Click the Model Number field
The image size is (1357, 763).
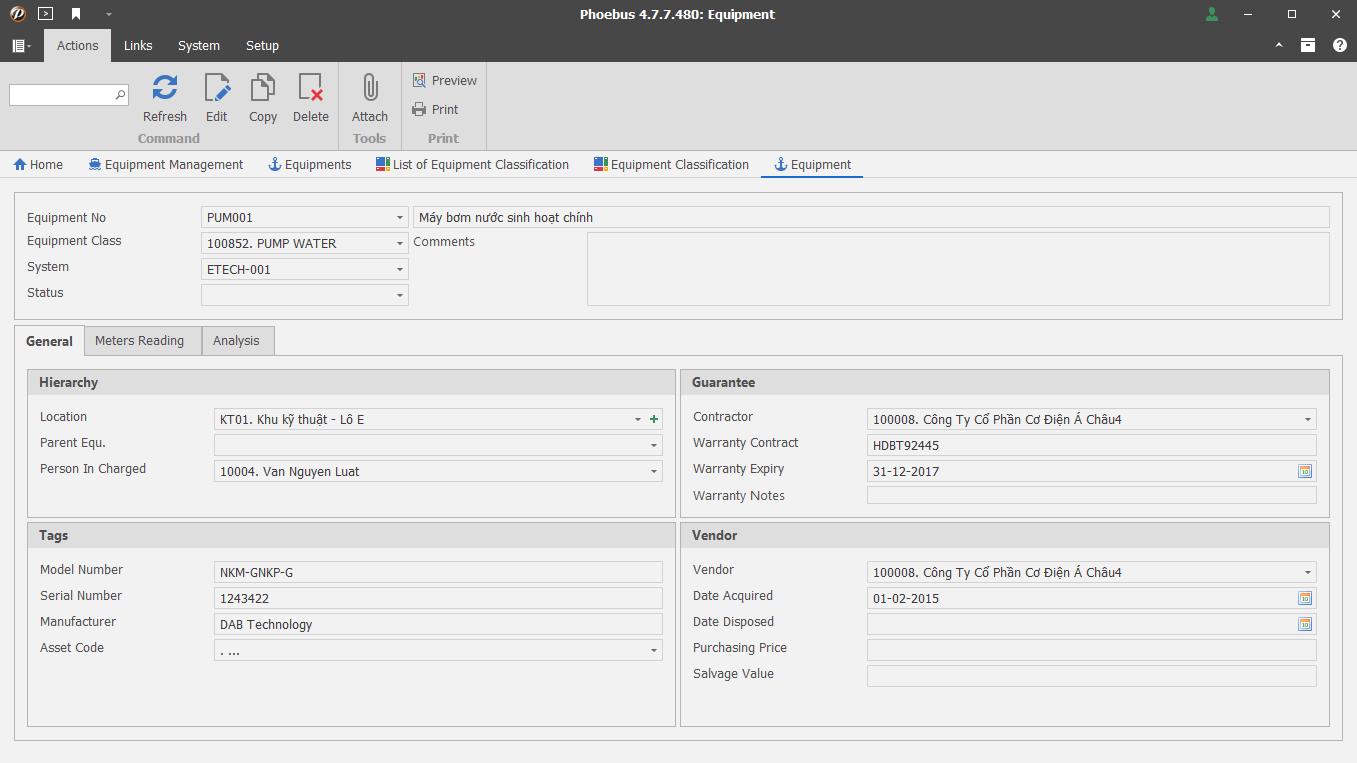click(438, 572)
